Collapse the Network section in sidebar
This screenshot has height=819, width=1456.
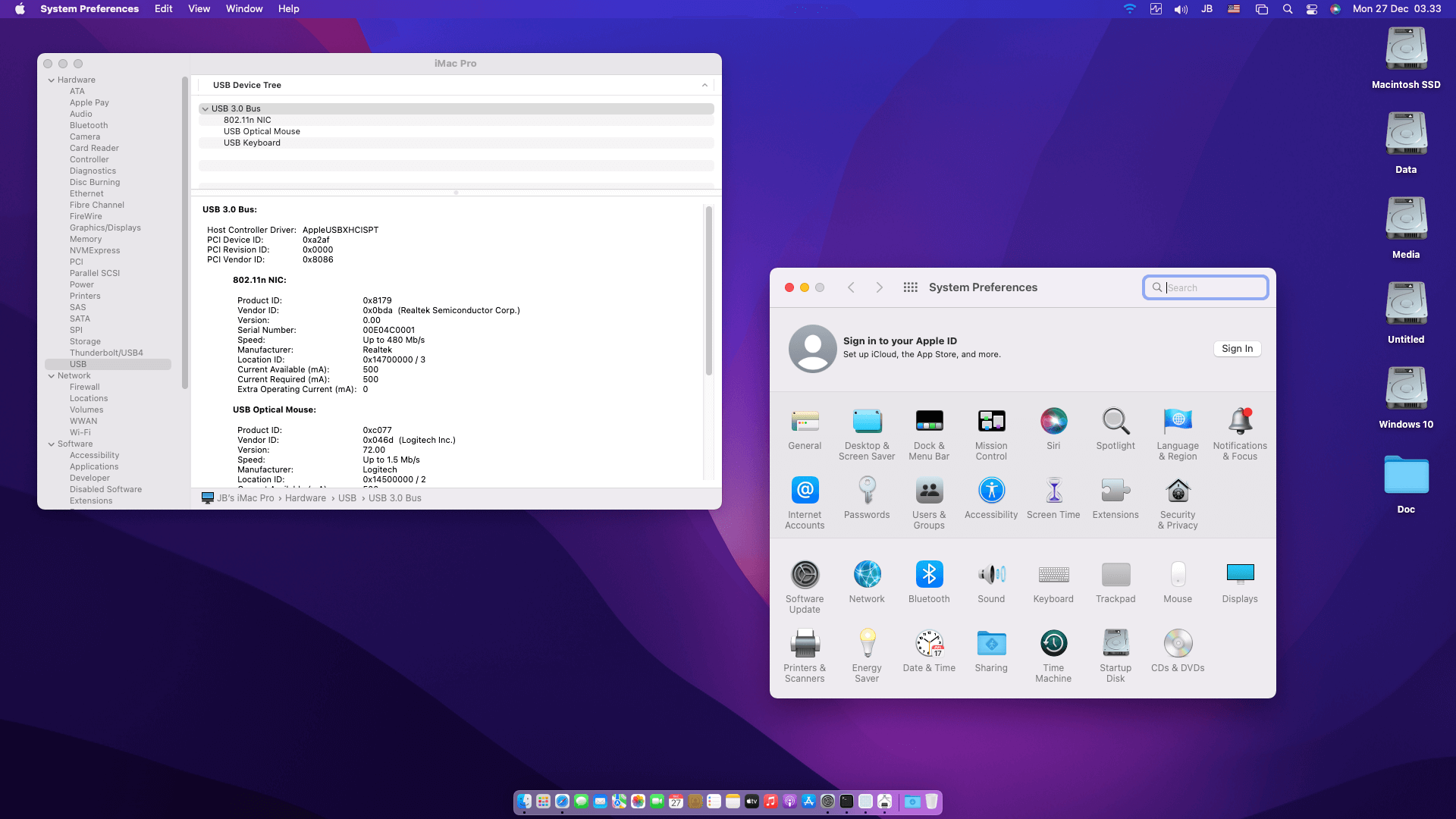pyautogui.click(x=52, y=376)
